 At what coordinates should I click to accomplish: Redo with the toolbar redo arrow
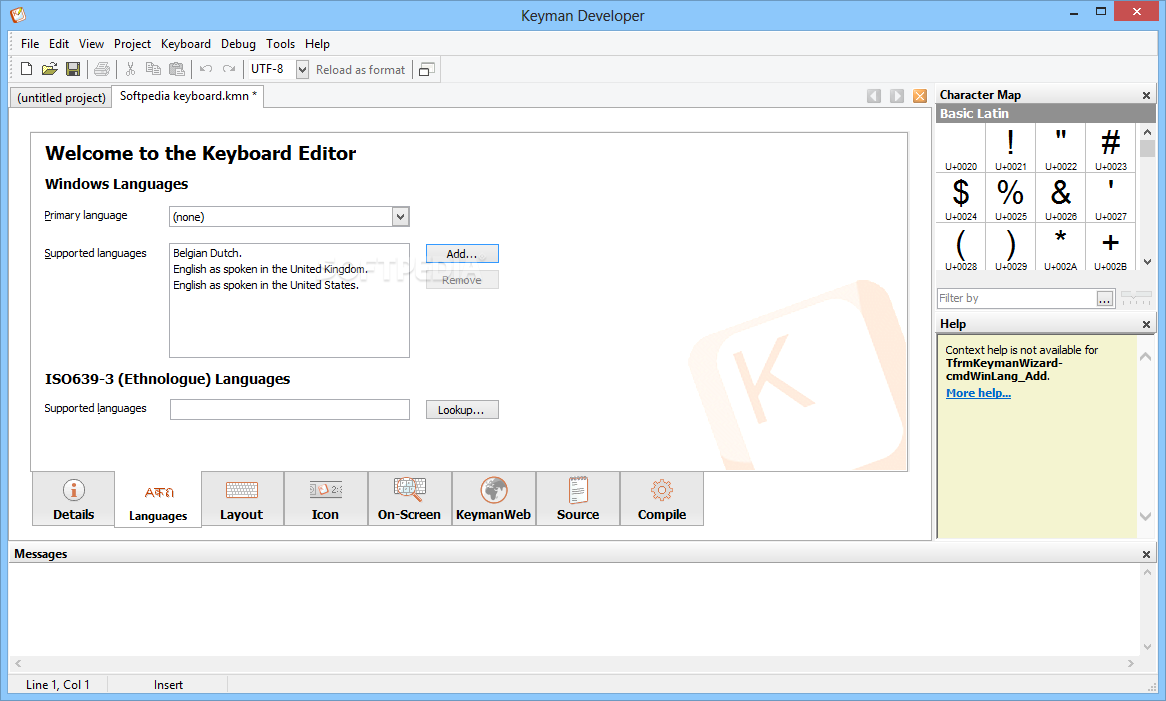[229, 69]
